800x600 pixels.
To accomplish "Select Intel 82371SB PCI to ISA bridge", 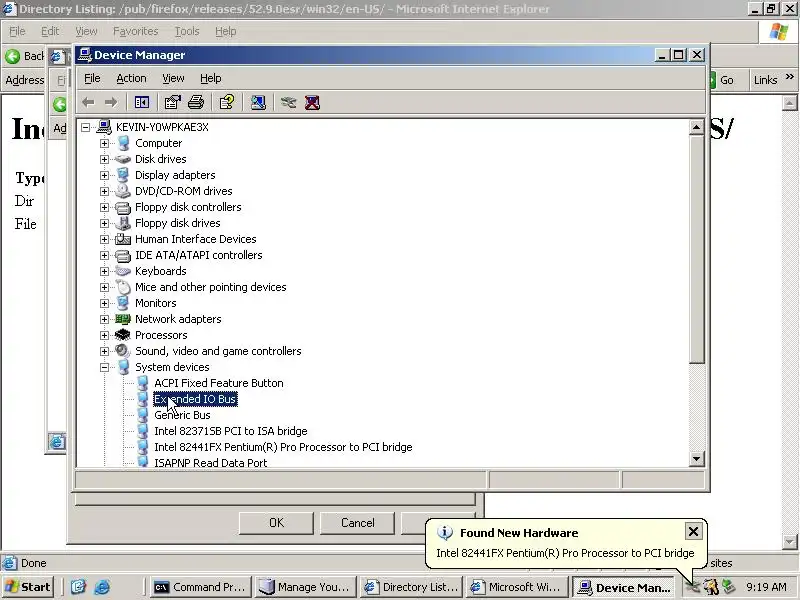I will [231, 431].
